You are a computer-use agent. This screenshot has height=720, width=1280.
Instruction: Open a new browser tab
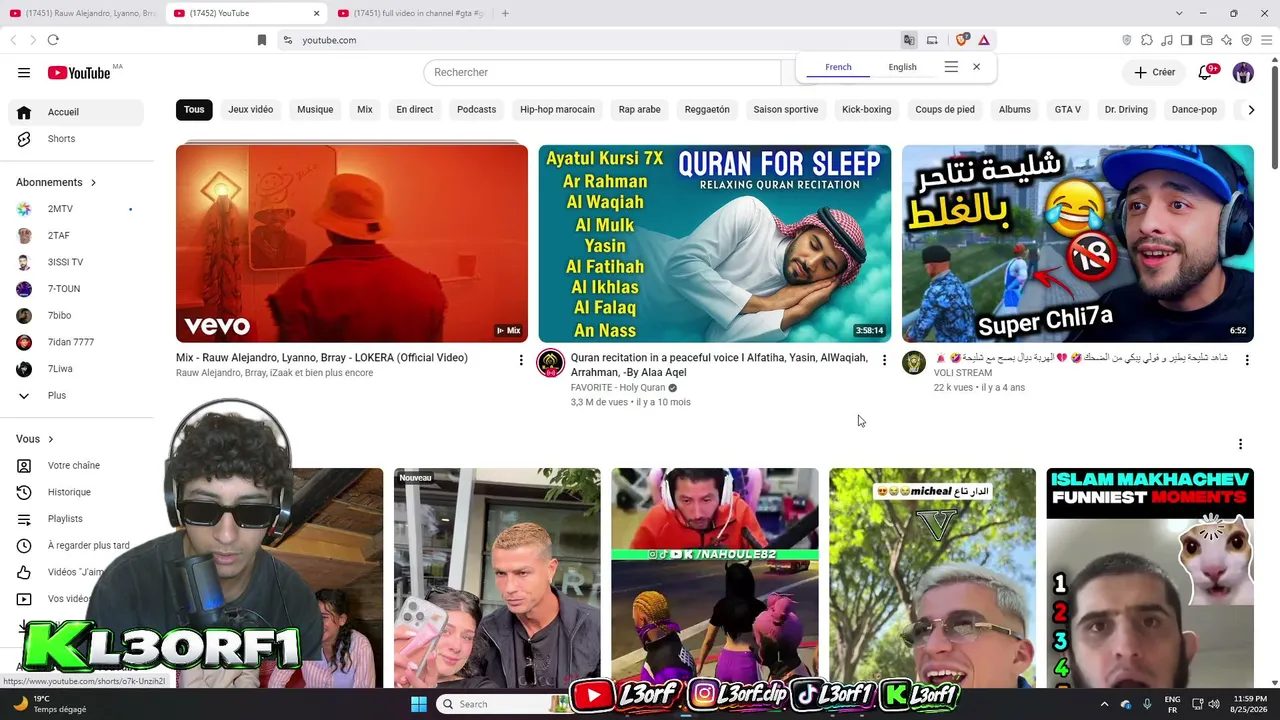pyautogui.click(x=505, y=13)
